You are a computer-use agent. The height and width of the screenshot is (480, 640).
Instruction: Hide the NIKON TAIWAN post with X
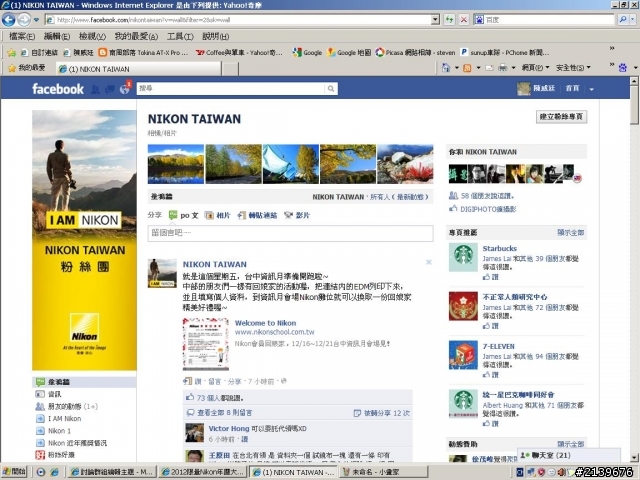pyautogui.click(x=429, y=262)
